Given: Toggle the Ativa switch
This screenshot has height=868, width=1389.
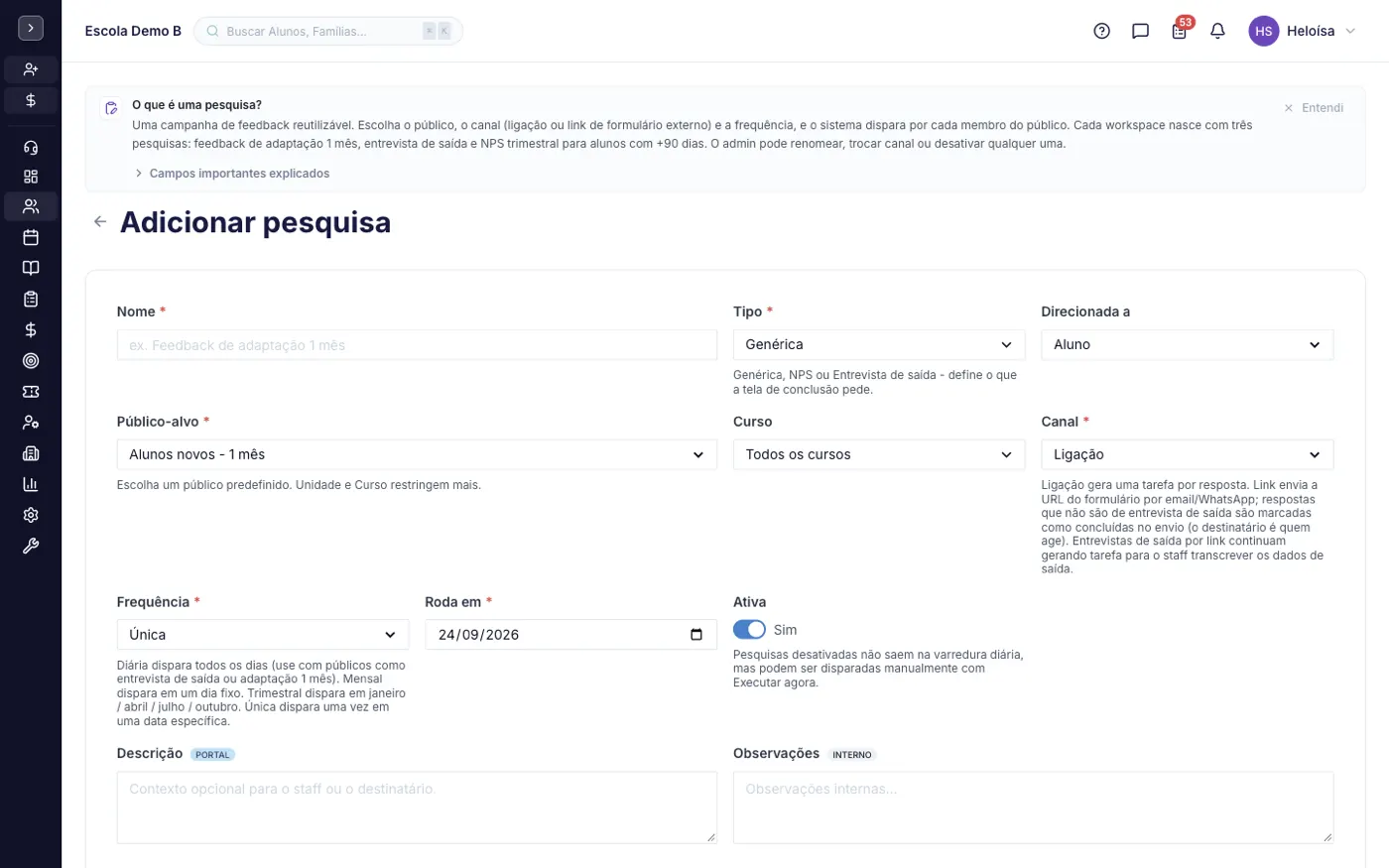Looking at the screenshot, I should click(x=749, y=630).
